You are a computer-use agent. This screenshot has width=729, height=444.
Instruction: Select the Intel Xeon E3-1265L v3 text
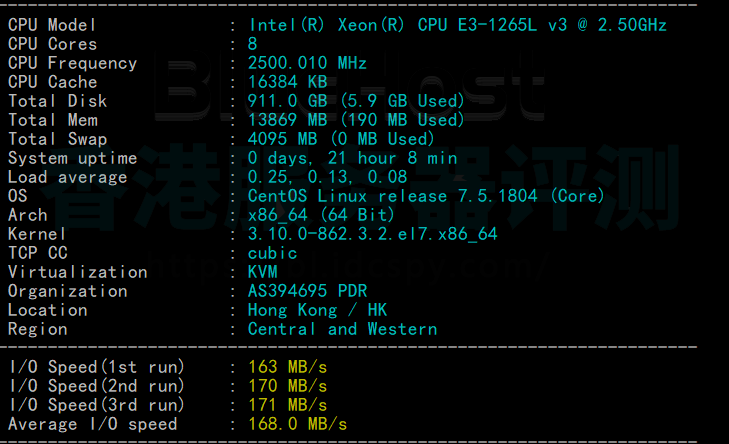pos(457,25)
